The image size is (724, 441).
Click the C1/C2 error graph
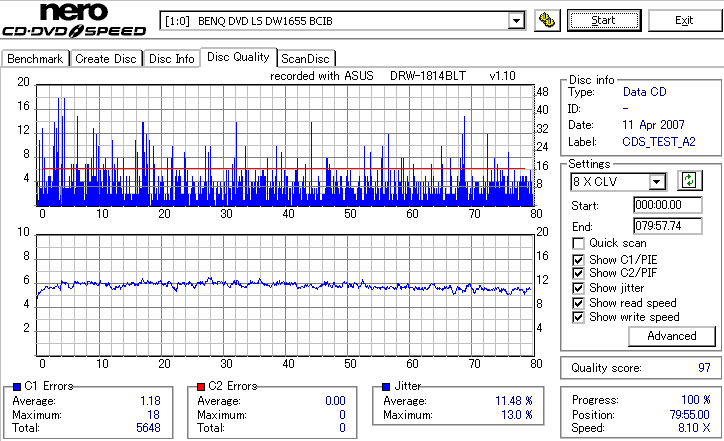[285, 145]
